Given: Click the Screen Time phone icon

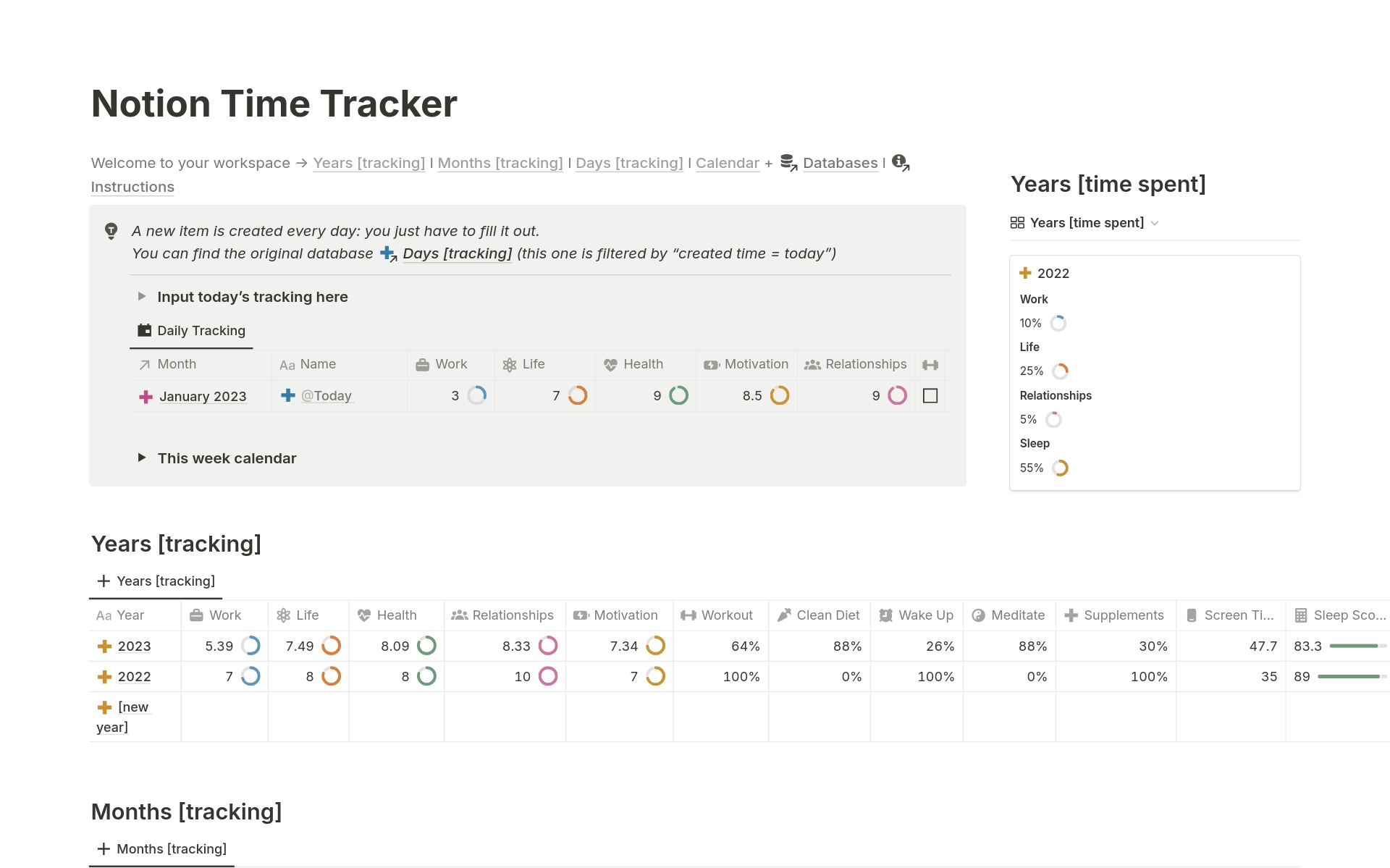Looking at the screenshot, I should 1192,615.
